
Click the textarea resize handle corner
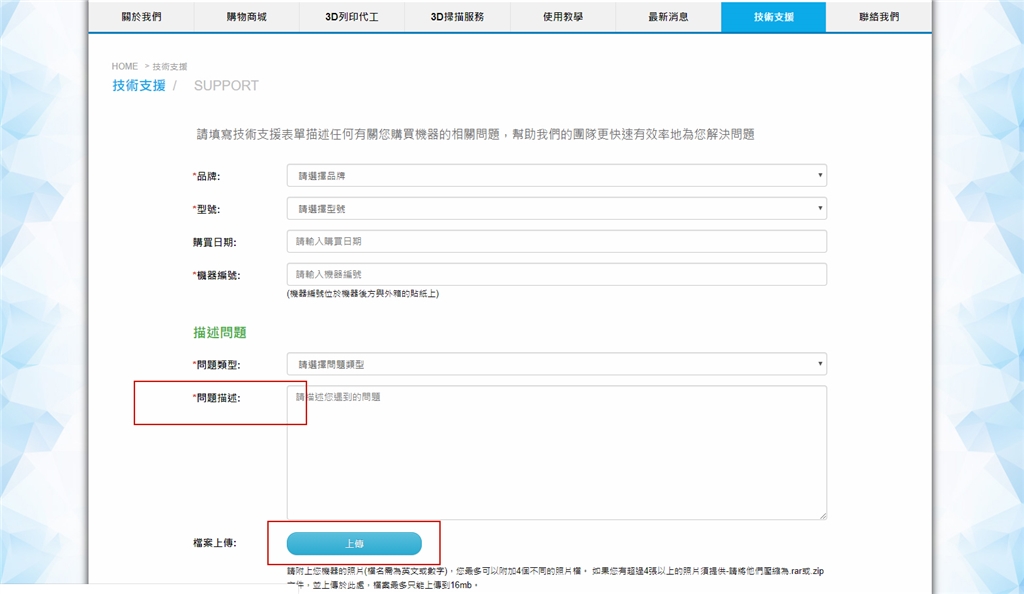coord(823,515)
